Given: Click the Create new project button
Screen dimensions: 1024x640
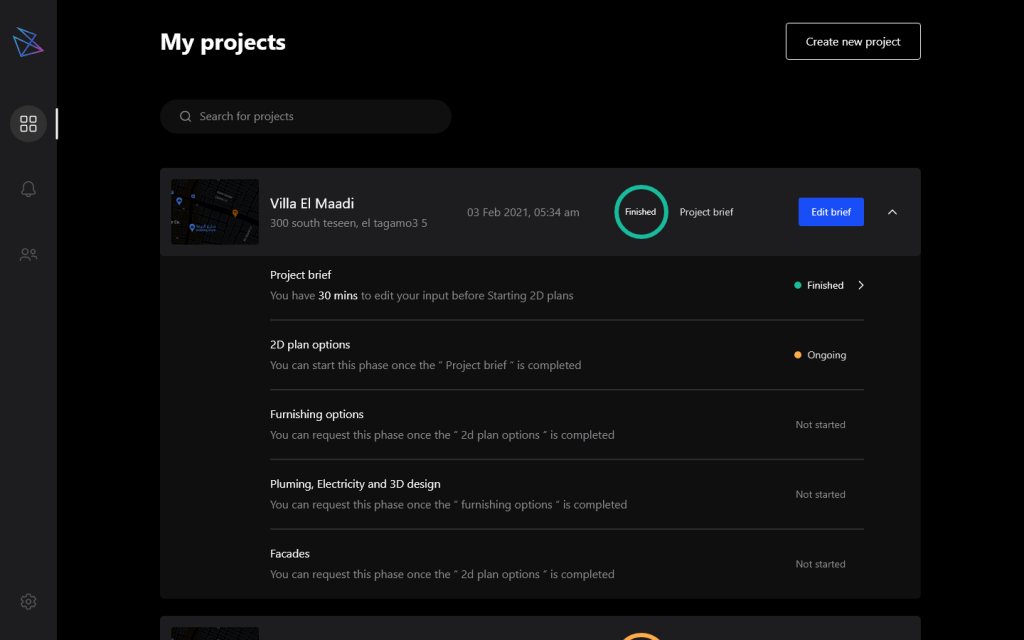Looking at the screenshot, I should click(x=852, y=42).
